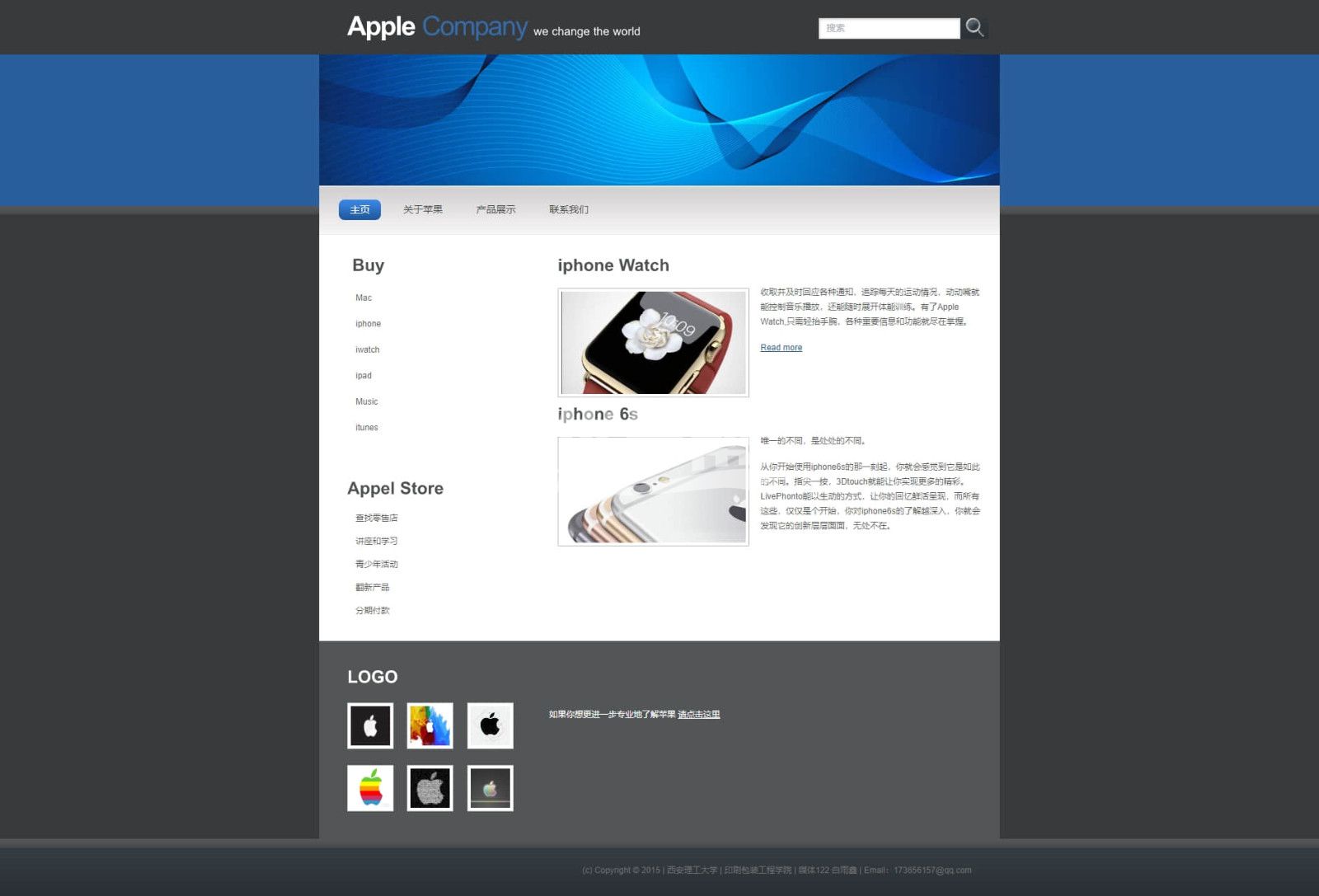Open the 关于苹果 navigation item
The height and width of the screenshot is (896, 1319).
[x=423, y=209]
